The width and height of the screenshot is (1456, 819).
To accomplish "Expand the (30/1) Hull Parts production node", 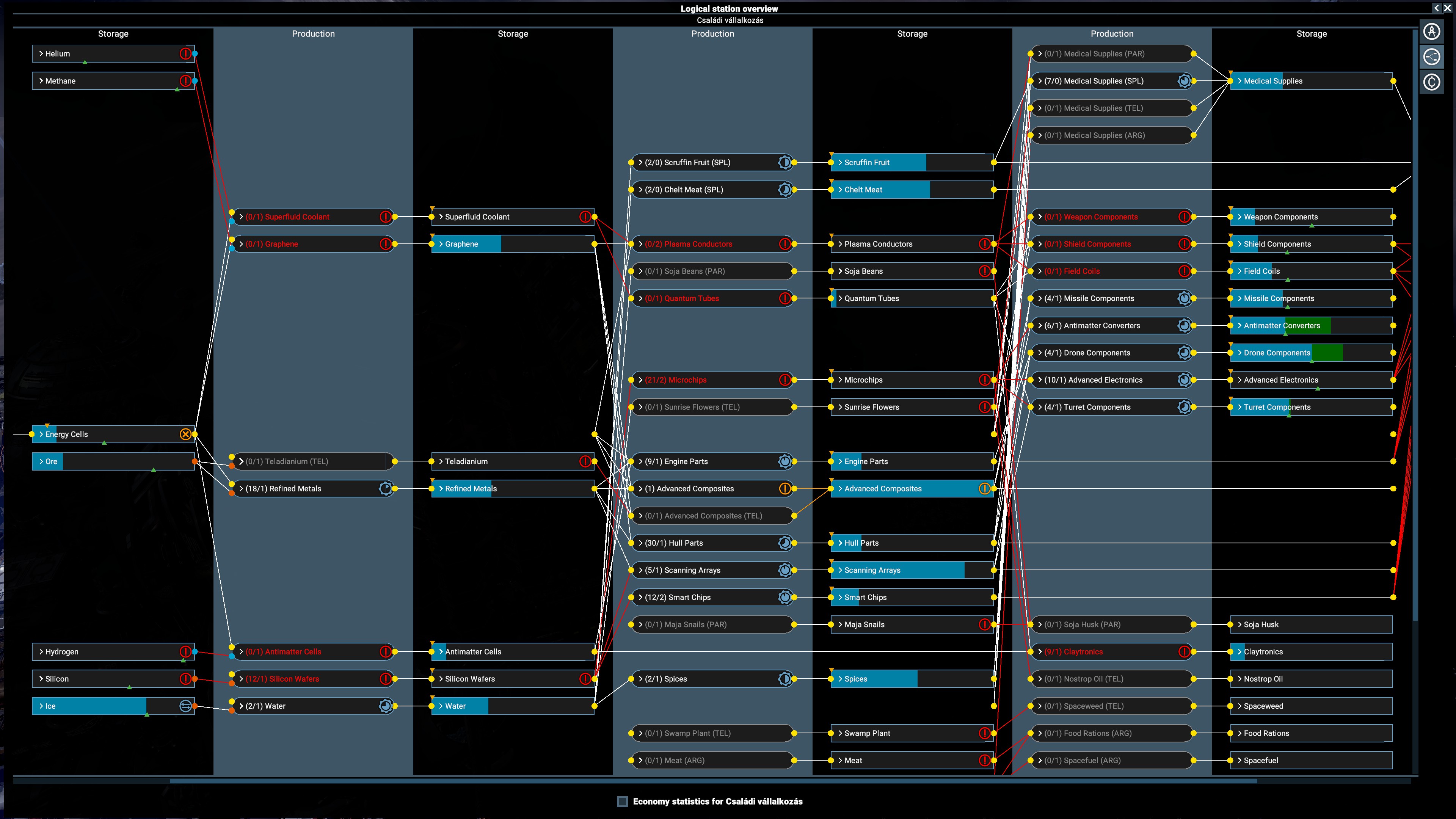I will [x=640, y=543].
